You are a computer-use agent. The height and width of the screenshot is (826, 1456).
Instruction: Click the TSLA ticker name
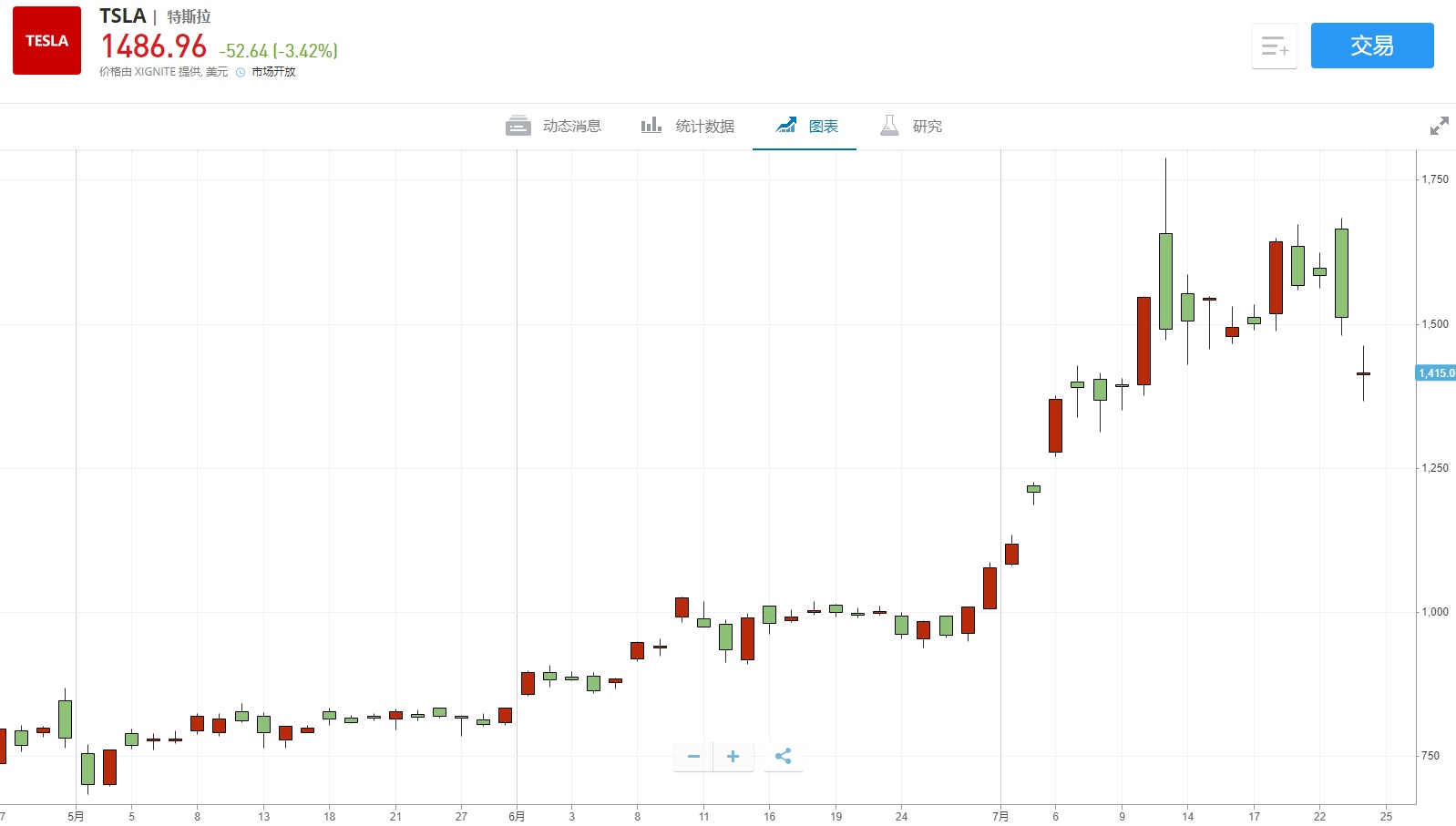(122, 16)
